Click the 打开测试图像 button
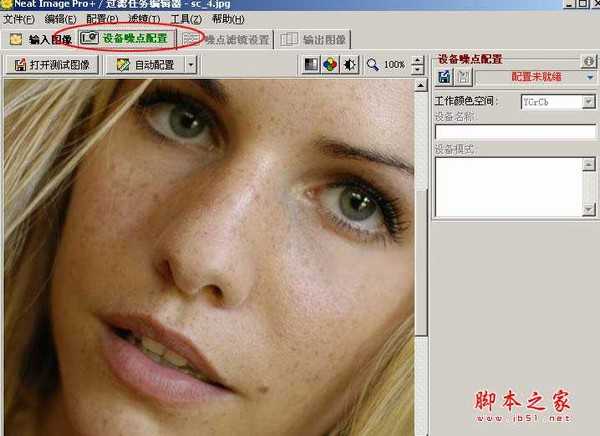 [52, 65]
